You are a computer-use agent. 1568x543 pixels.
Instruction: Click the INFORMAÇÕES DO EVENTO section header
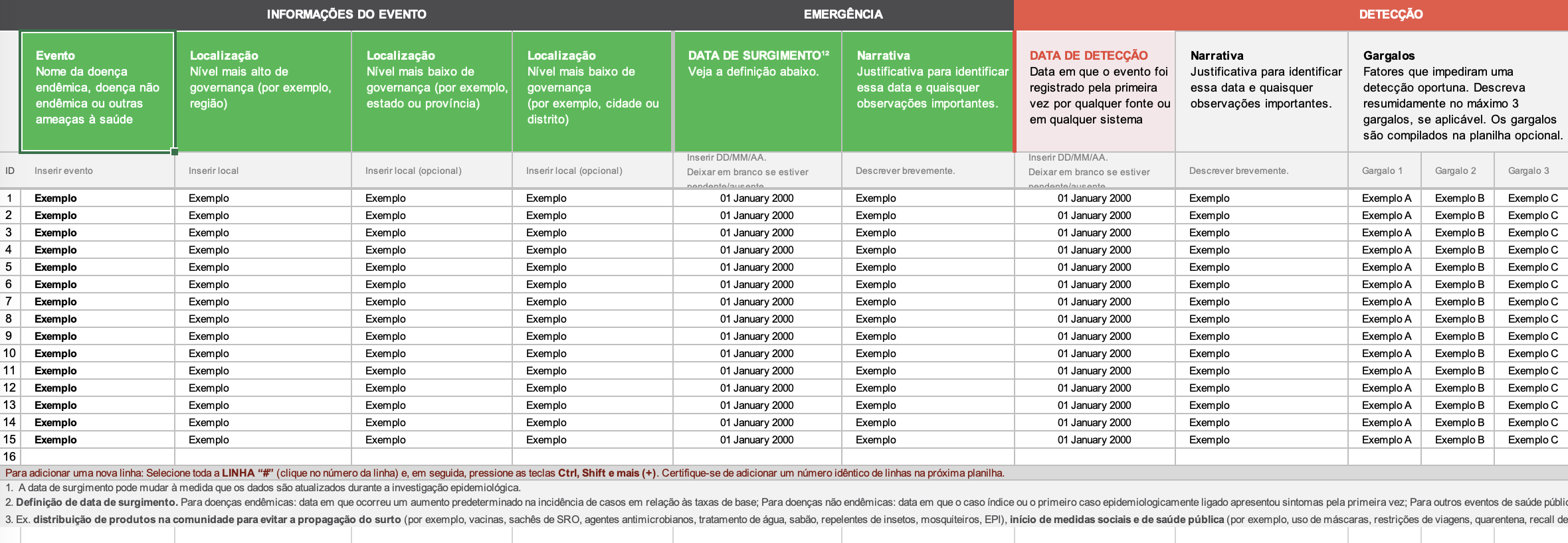pyautogui.click(x=346, y=15)
